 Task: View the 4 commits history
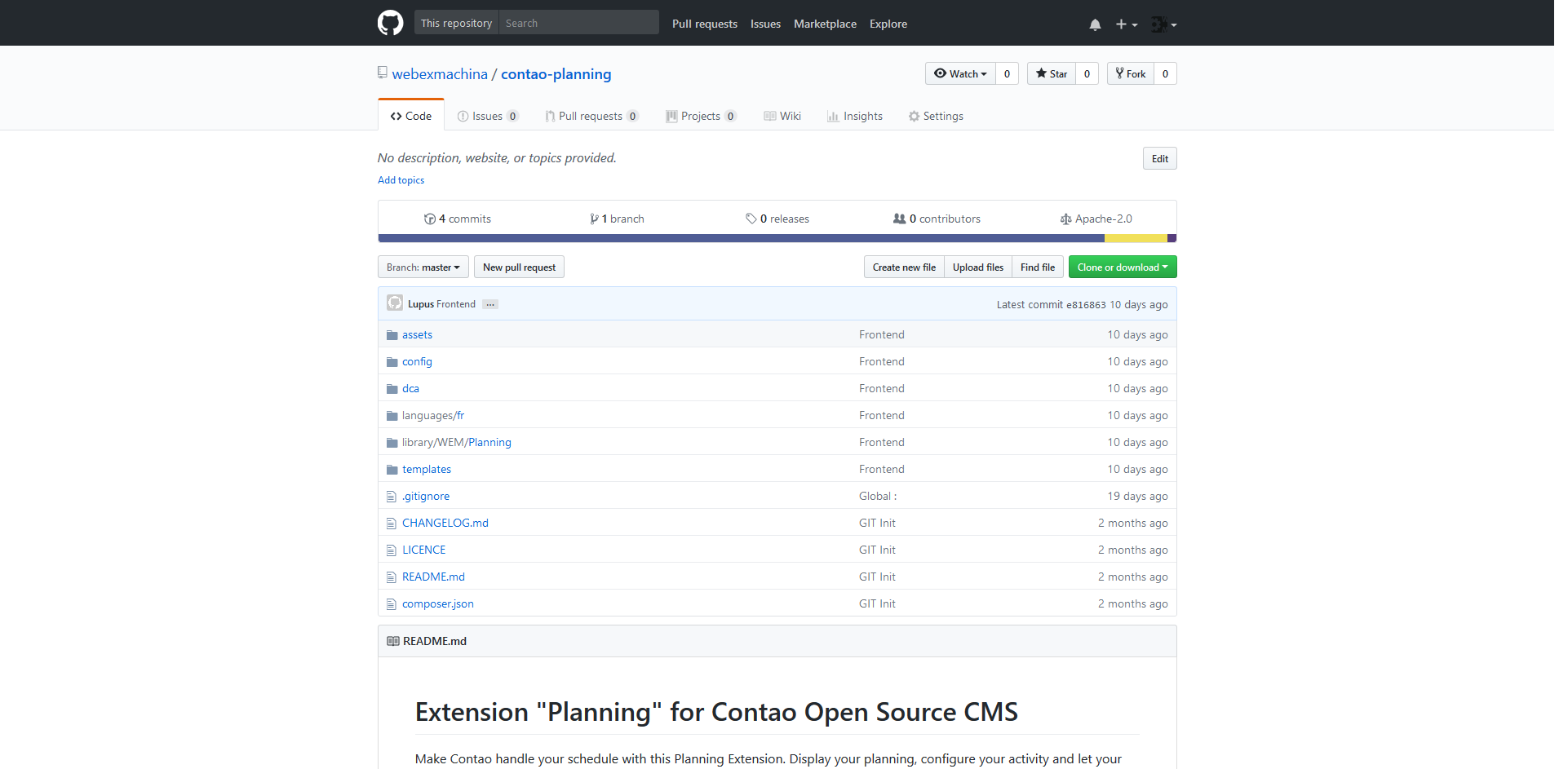point(458,219)
